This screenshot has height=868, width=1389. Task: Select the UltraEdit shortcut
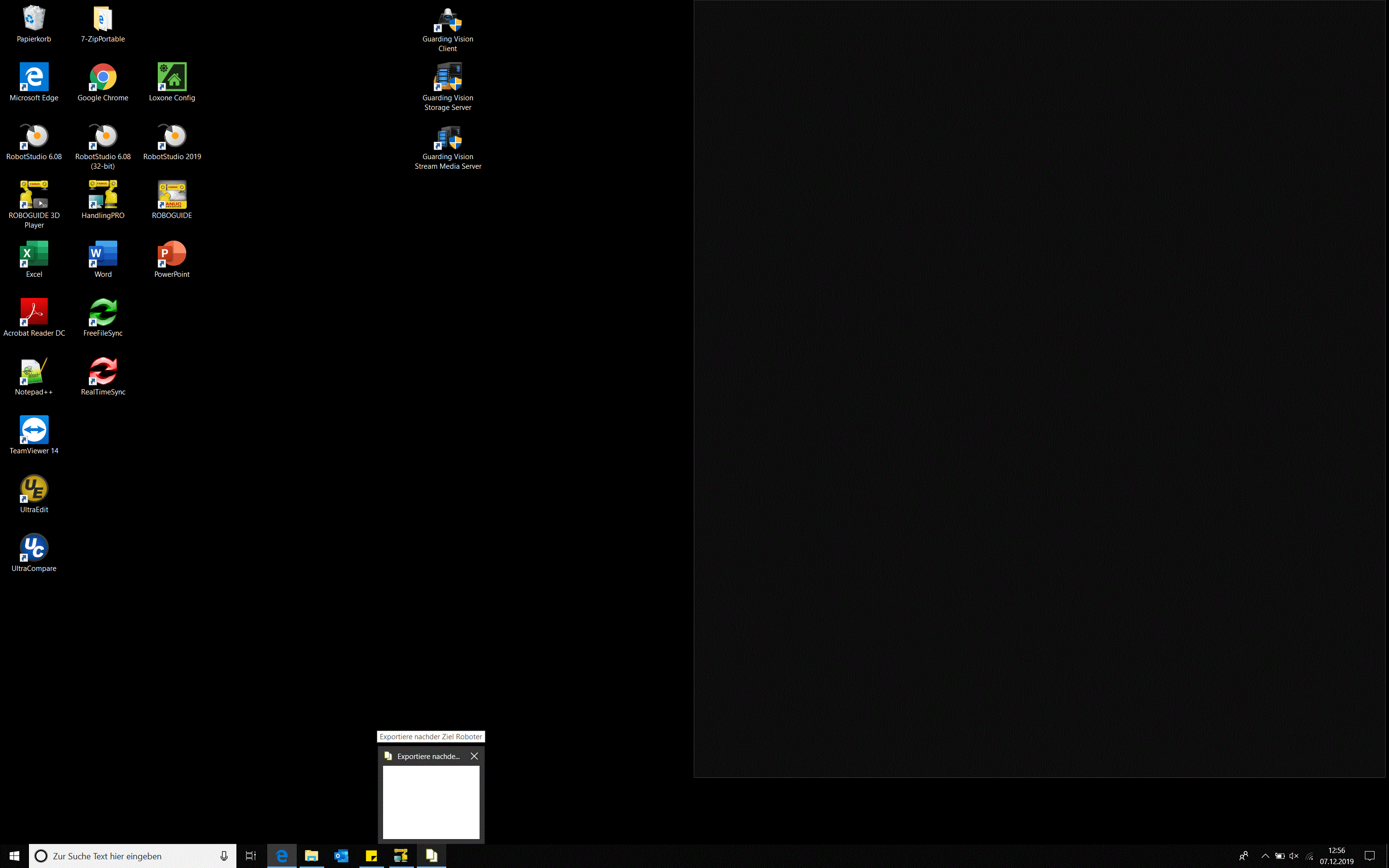pos(34,495)
